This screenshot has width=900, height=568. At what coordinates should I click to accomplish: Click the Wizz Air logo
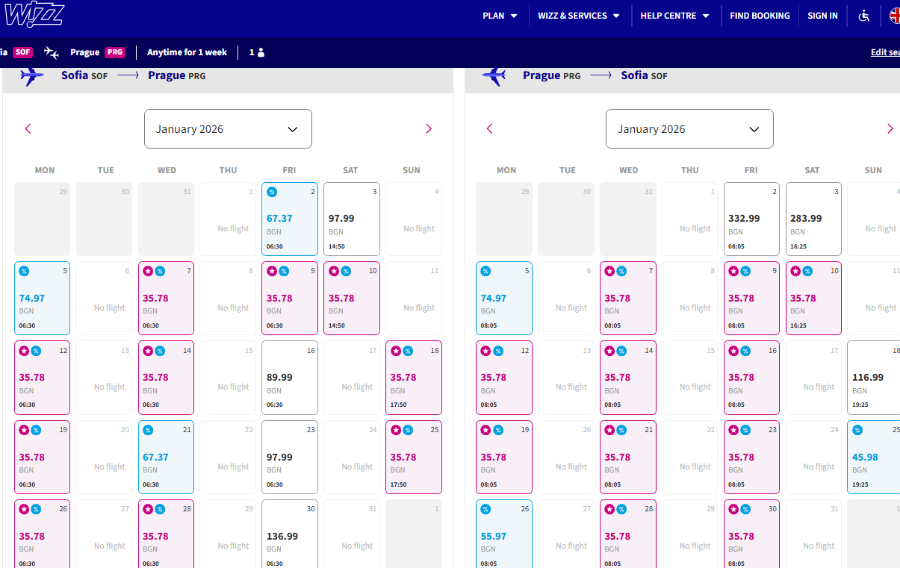[x=34, y=14]
